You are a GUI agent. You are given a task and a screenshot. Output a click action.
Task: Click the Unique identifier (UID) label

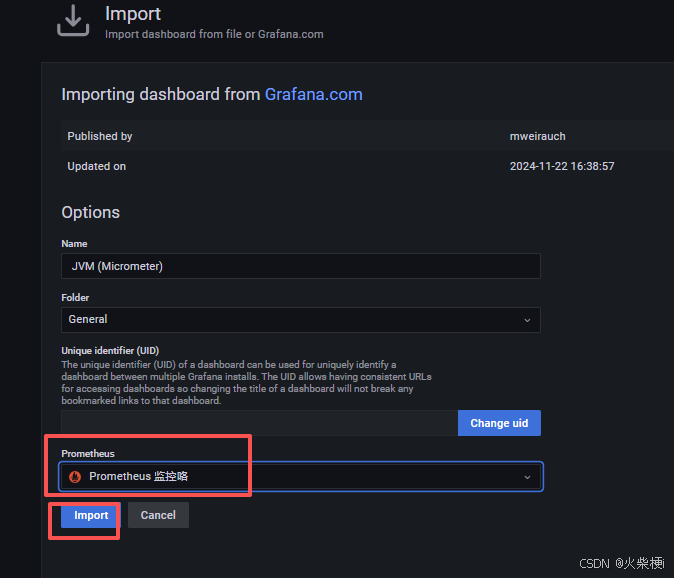(110, 351)
